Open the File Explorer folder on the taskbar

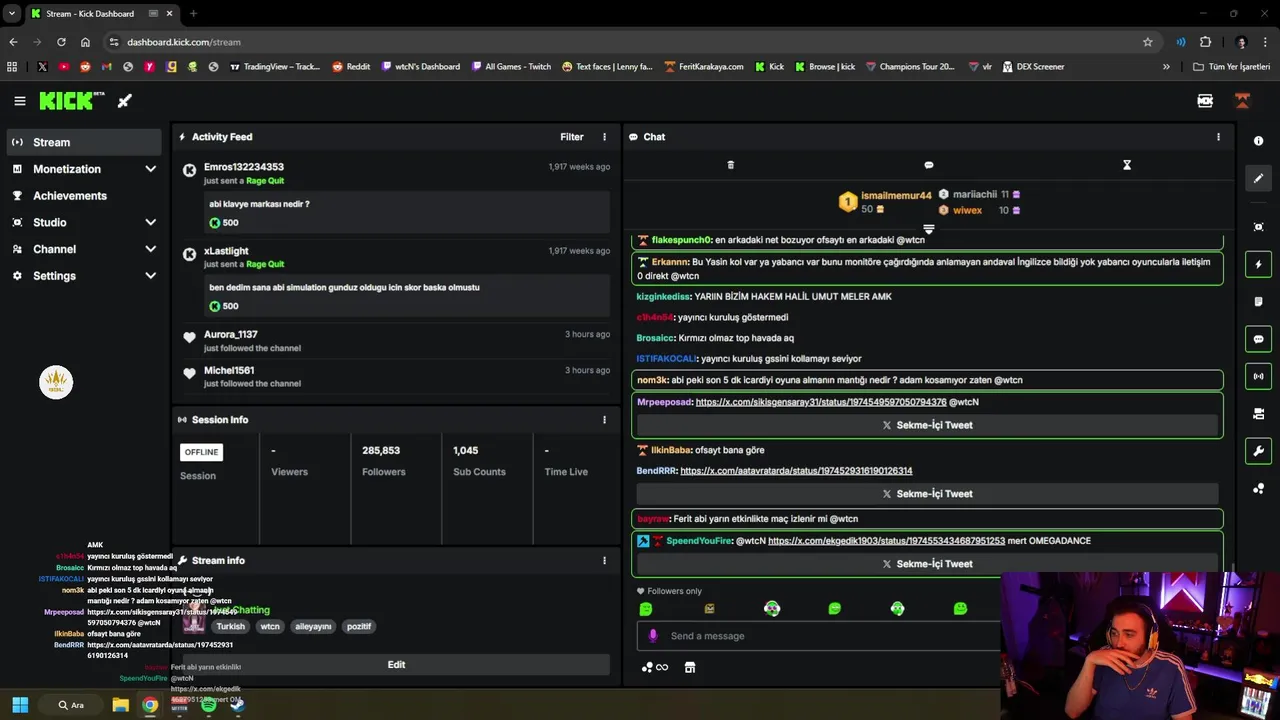[120, 705]
